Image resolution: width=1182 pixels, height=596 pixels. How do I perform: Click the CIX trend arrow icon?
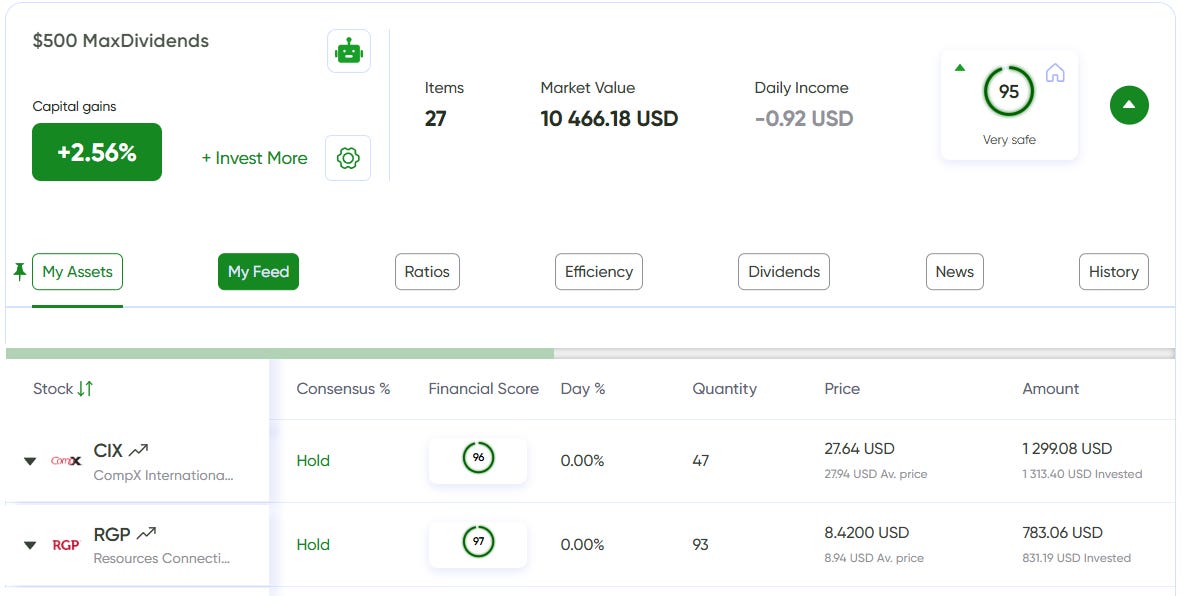pyautogui.click(x=139, y=451)
